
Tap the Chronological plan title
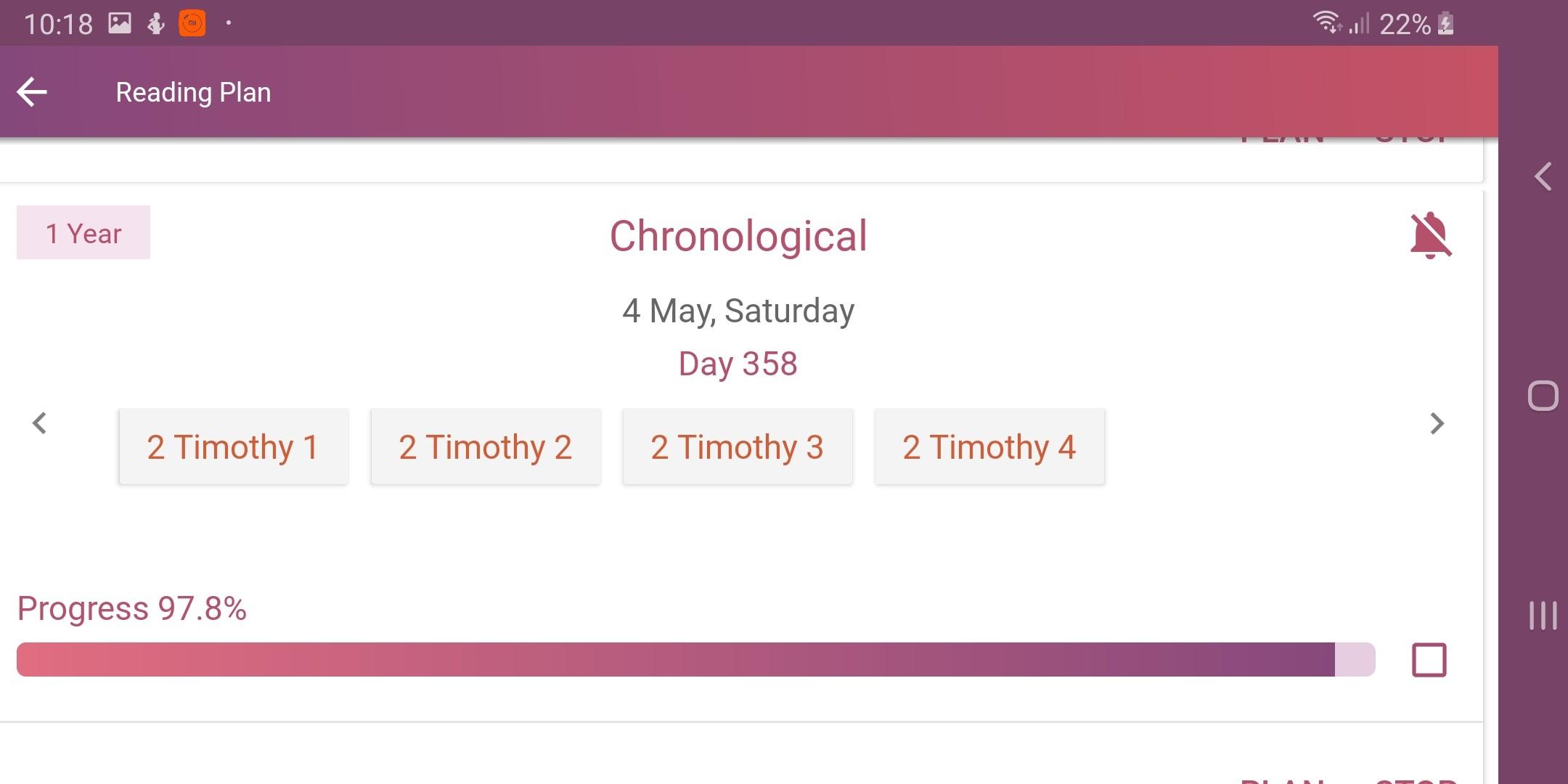coord(738,237)
